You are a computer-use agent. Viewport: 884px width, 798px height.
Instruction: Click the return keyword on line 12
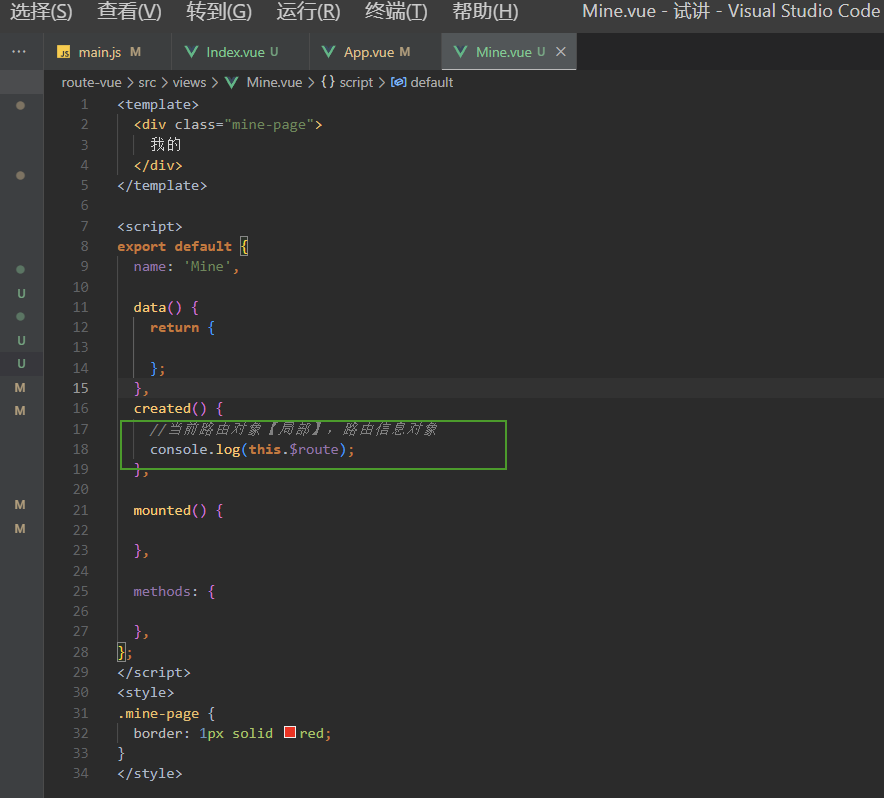tap(174, 328)
